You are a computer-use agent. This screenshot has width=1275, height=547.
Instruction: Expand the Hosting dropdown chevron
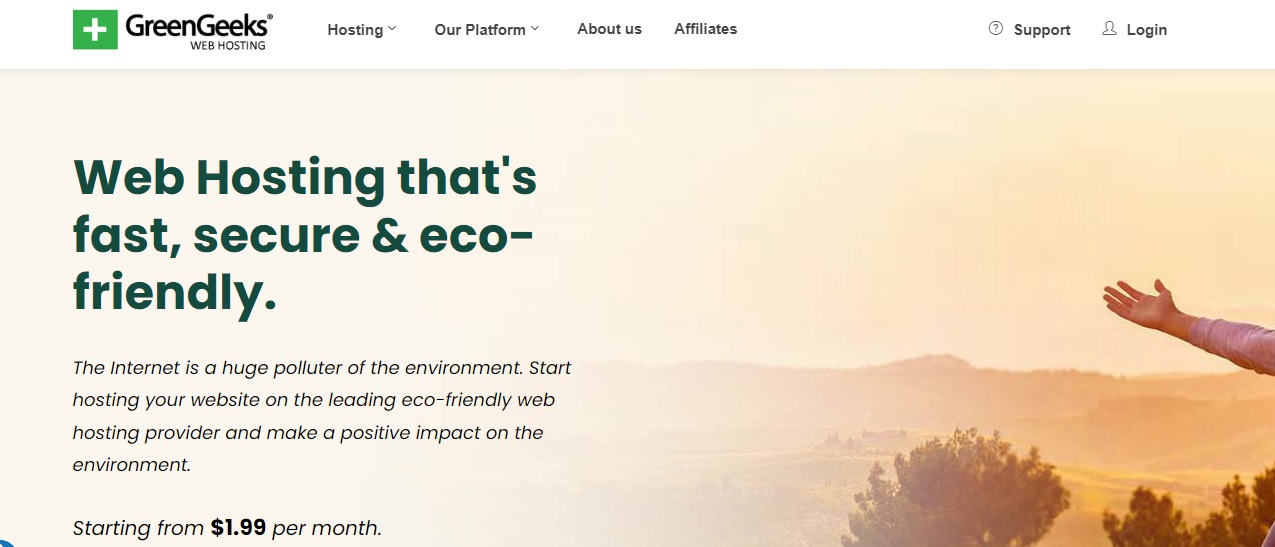[392, 29]
